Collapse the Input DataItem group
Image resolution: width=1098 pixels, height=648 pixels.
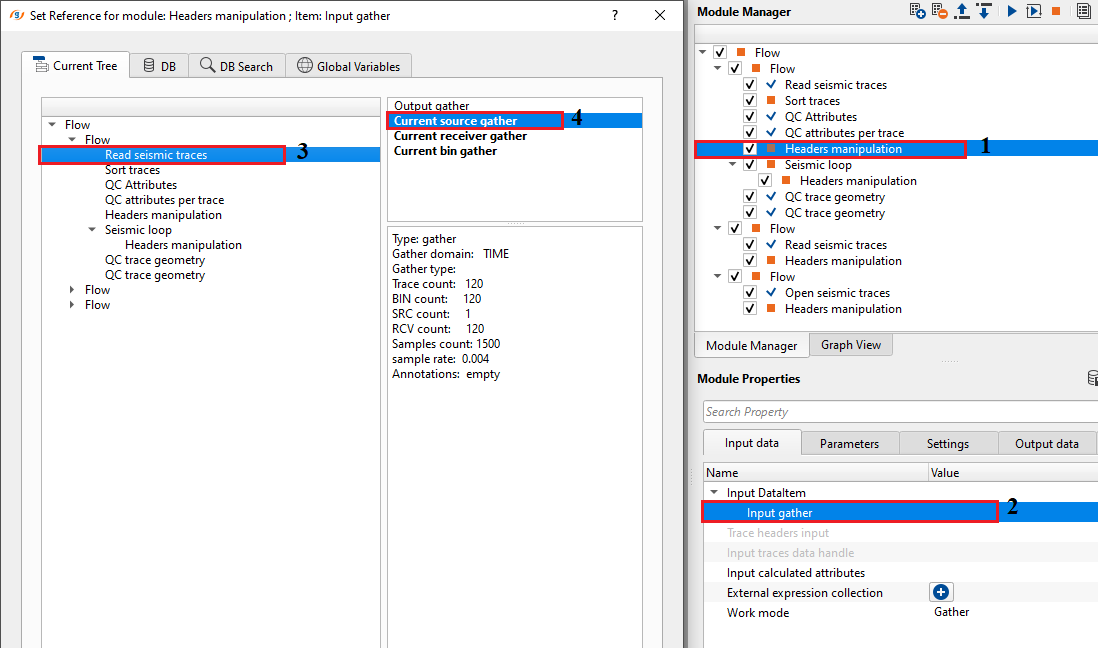click(714, 493)
